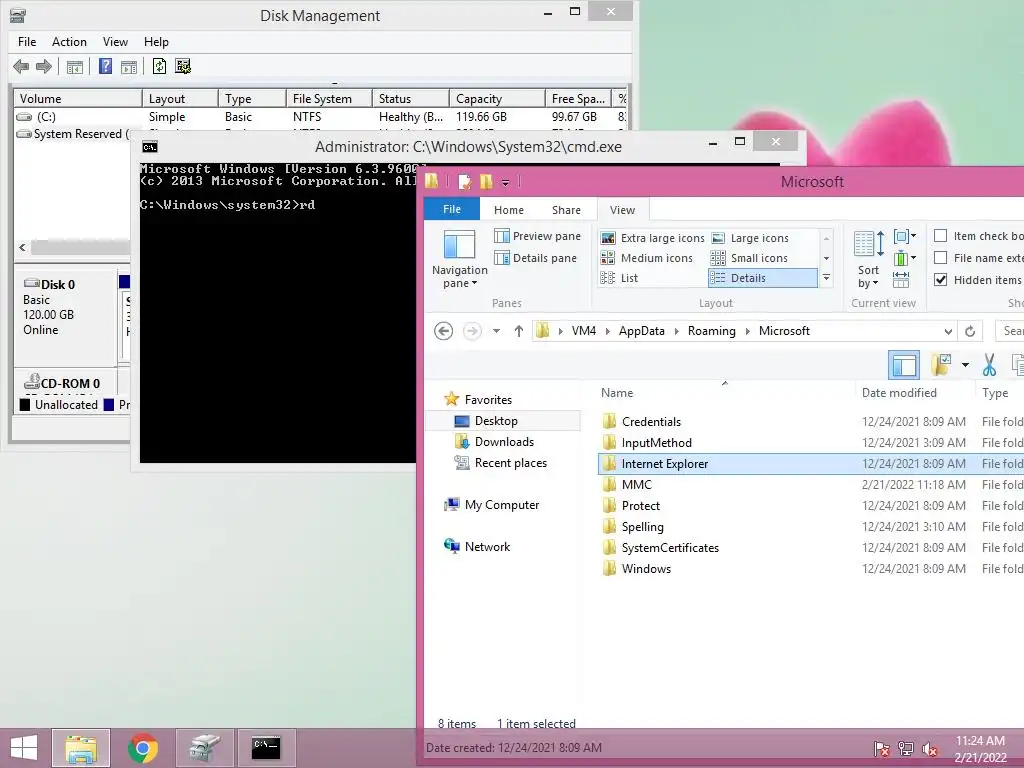Switch to the Share ribbon tab

(x=566, y=210)
